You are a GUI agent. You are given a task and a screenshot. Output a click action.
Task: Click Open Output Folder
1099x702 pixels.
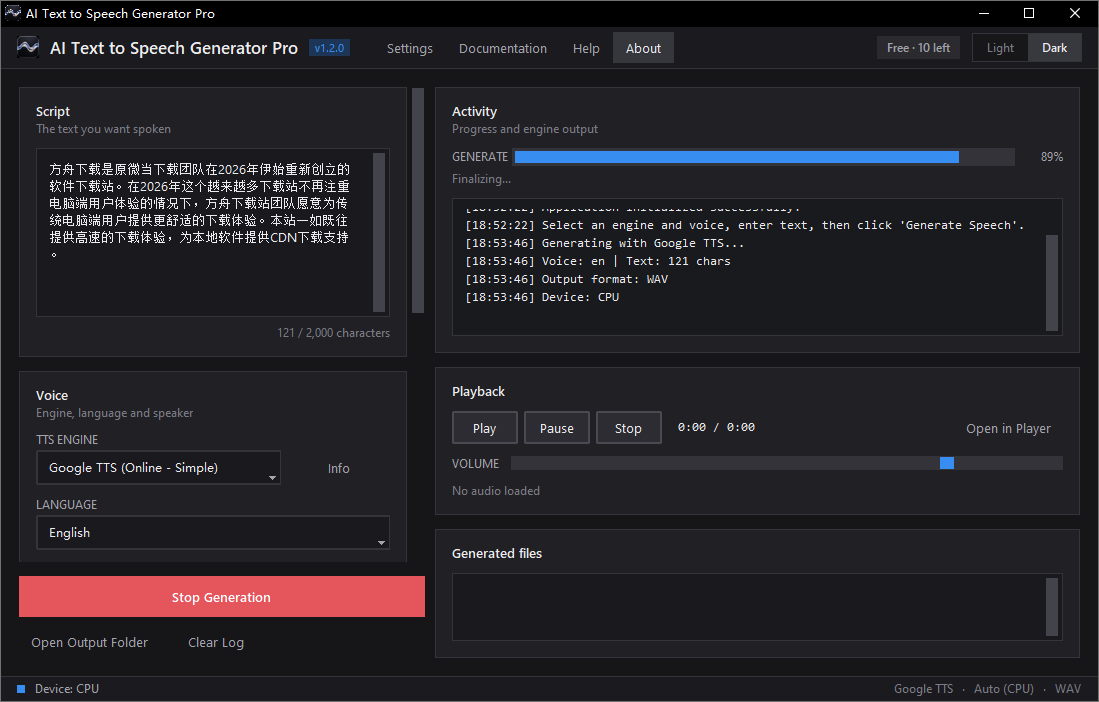click(90, 642)
